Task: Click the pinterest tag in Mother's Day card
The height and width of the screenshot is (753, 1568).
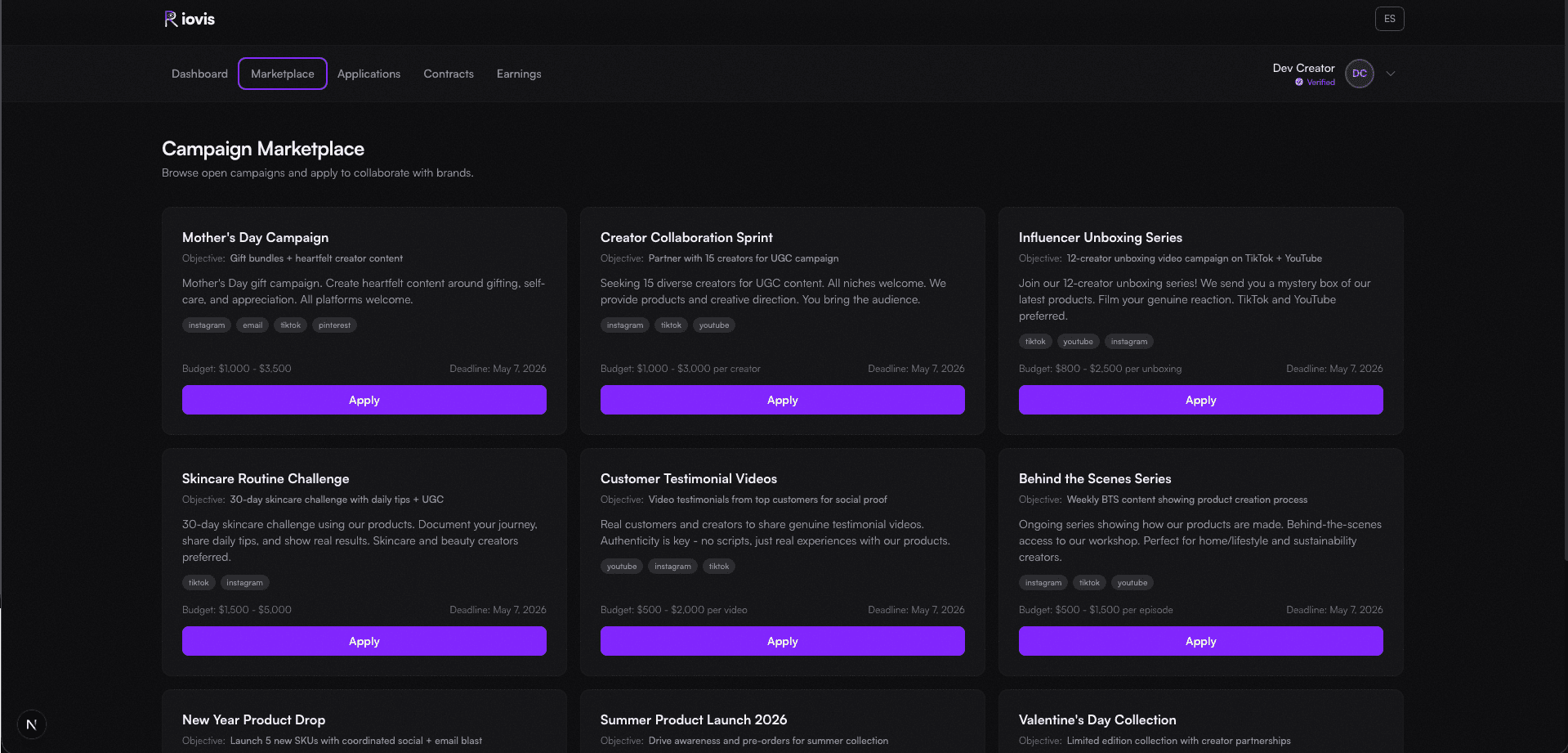Action: [334, 325]
